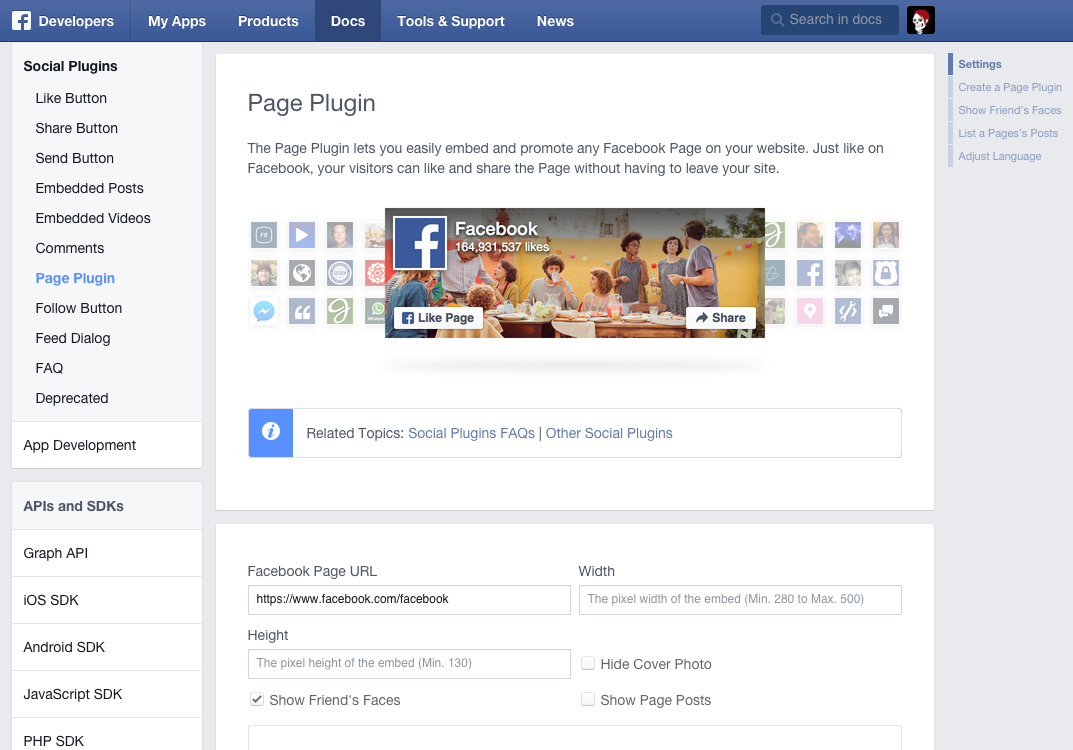This screenshot has height=750, width=1073.
Task: Open Send Button in the sidebar
Action: [75, 159]
